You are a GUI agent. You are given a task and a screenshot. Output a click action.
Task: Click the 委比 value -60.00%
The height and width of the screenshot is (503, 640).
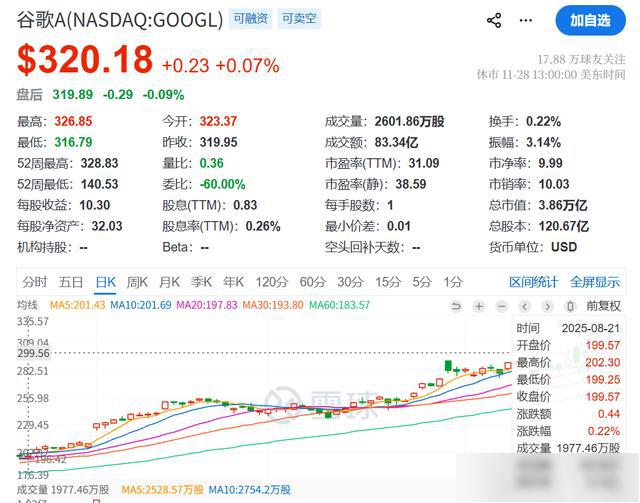pyautogui.click(x=223, y=184)
